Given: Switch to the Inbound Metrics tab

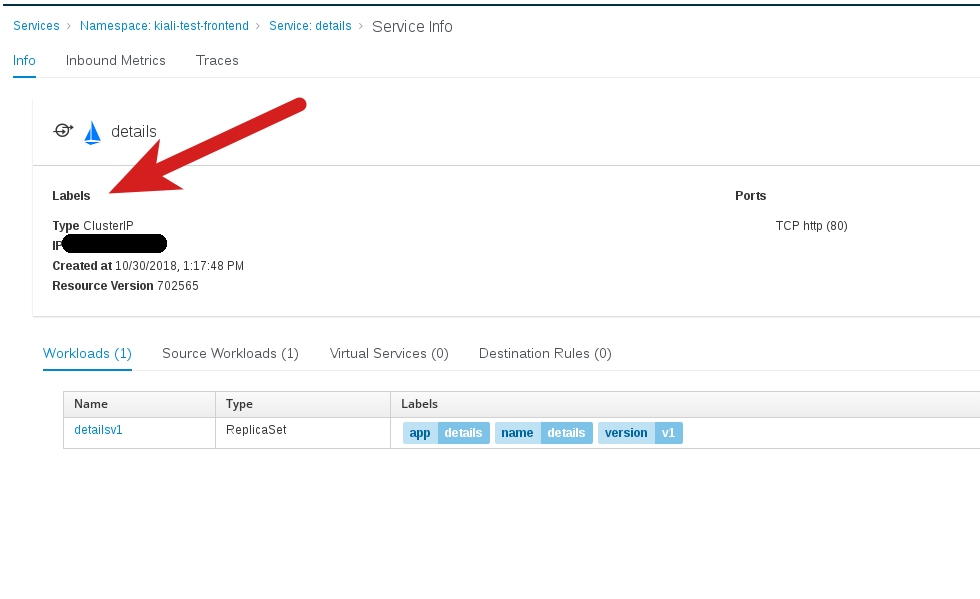Looking at the screenshot, I should 116,61.
